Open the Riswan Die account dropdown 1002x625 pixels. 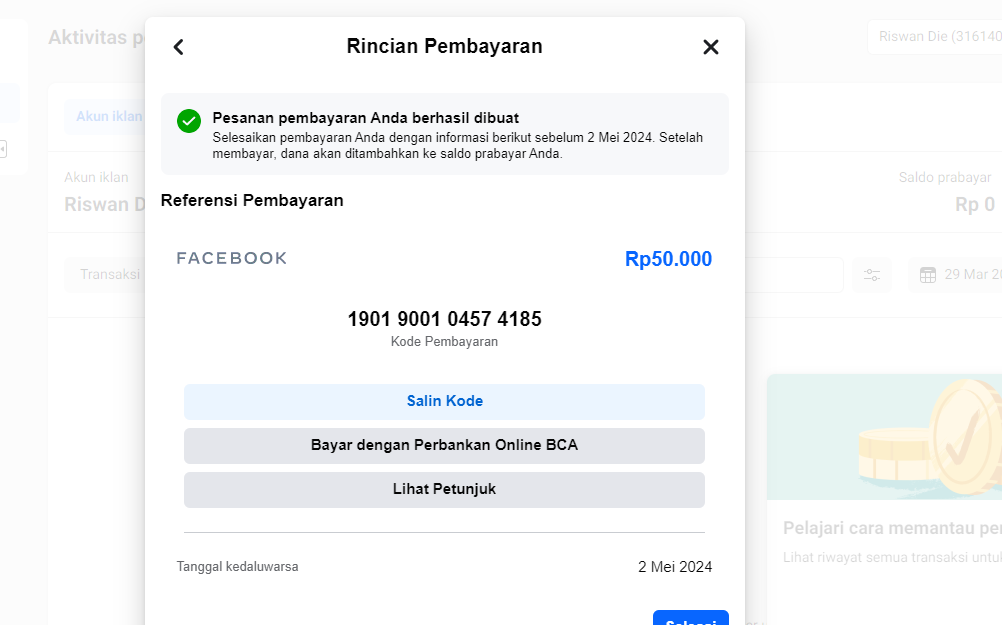(x=935, y=37)
